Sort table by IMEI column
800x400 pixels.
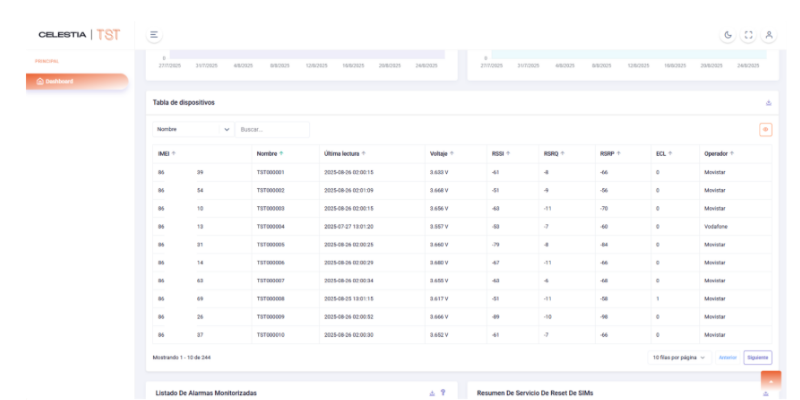[160, 153]
